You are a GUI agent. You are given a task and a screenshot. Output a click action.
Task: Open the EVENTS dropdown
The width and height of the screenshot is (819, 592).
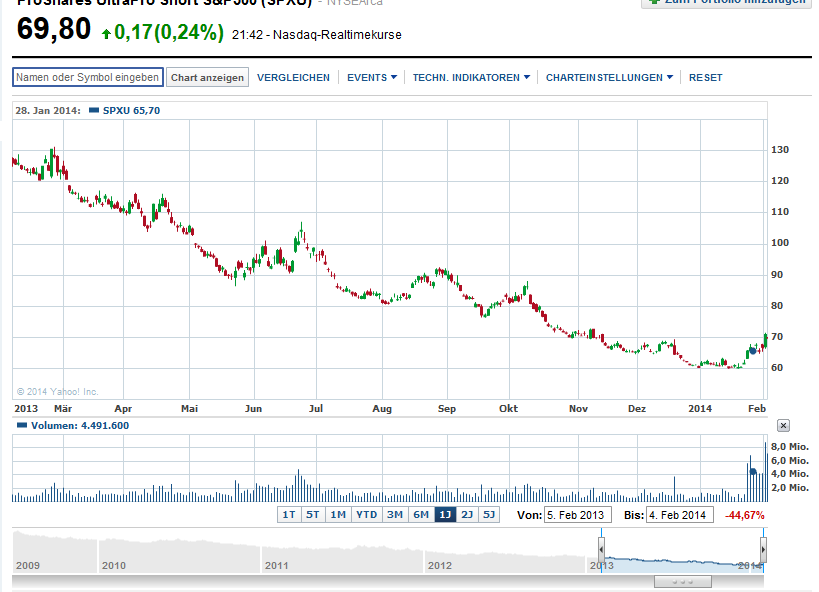tap(372, 77)
